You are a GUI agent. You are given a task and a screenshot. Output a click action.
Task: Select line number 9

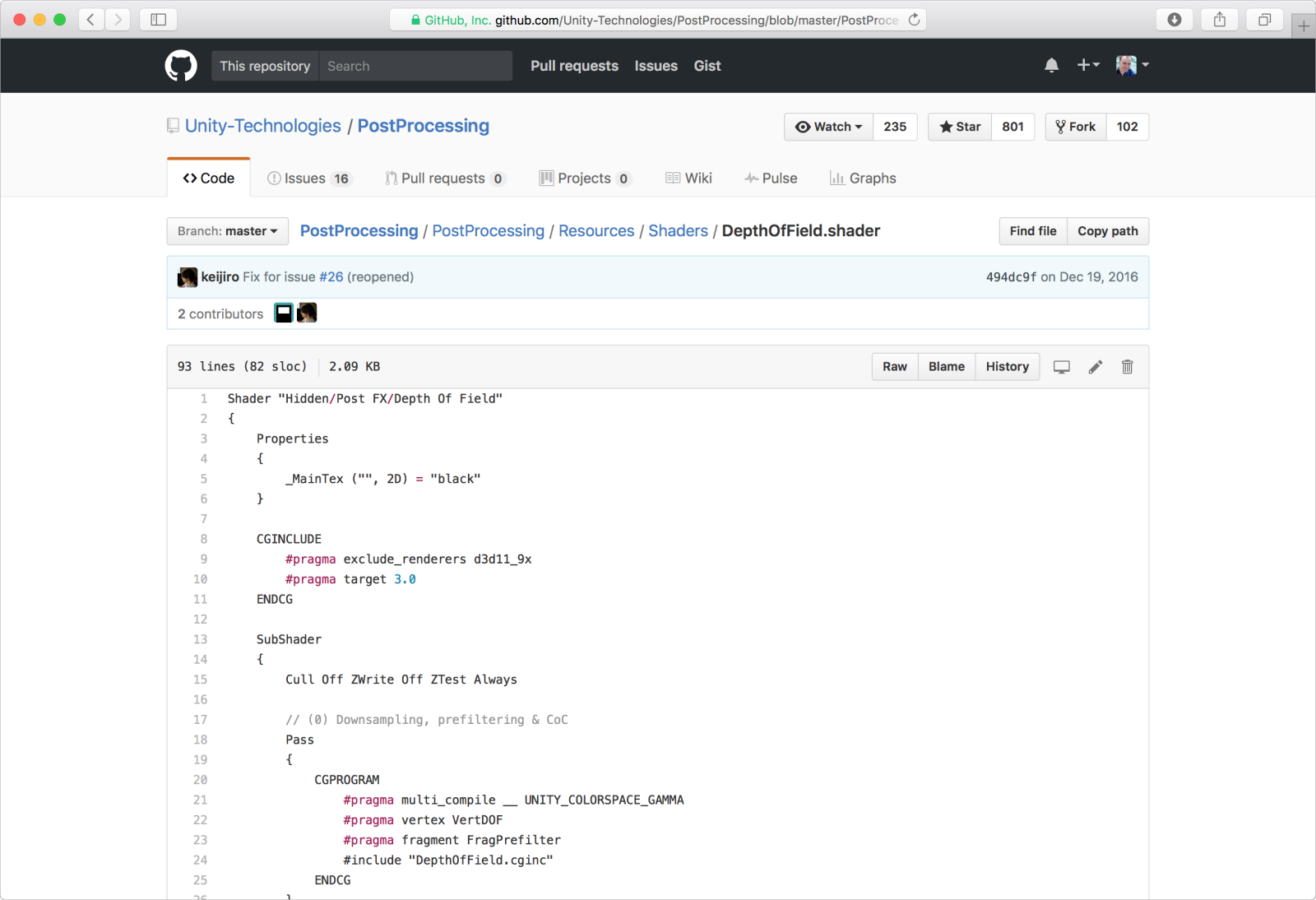tap(203, 559)
